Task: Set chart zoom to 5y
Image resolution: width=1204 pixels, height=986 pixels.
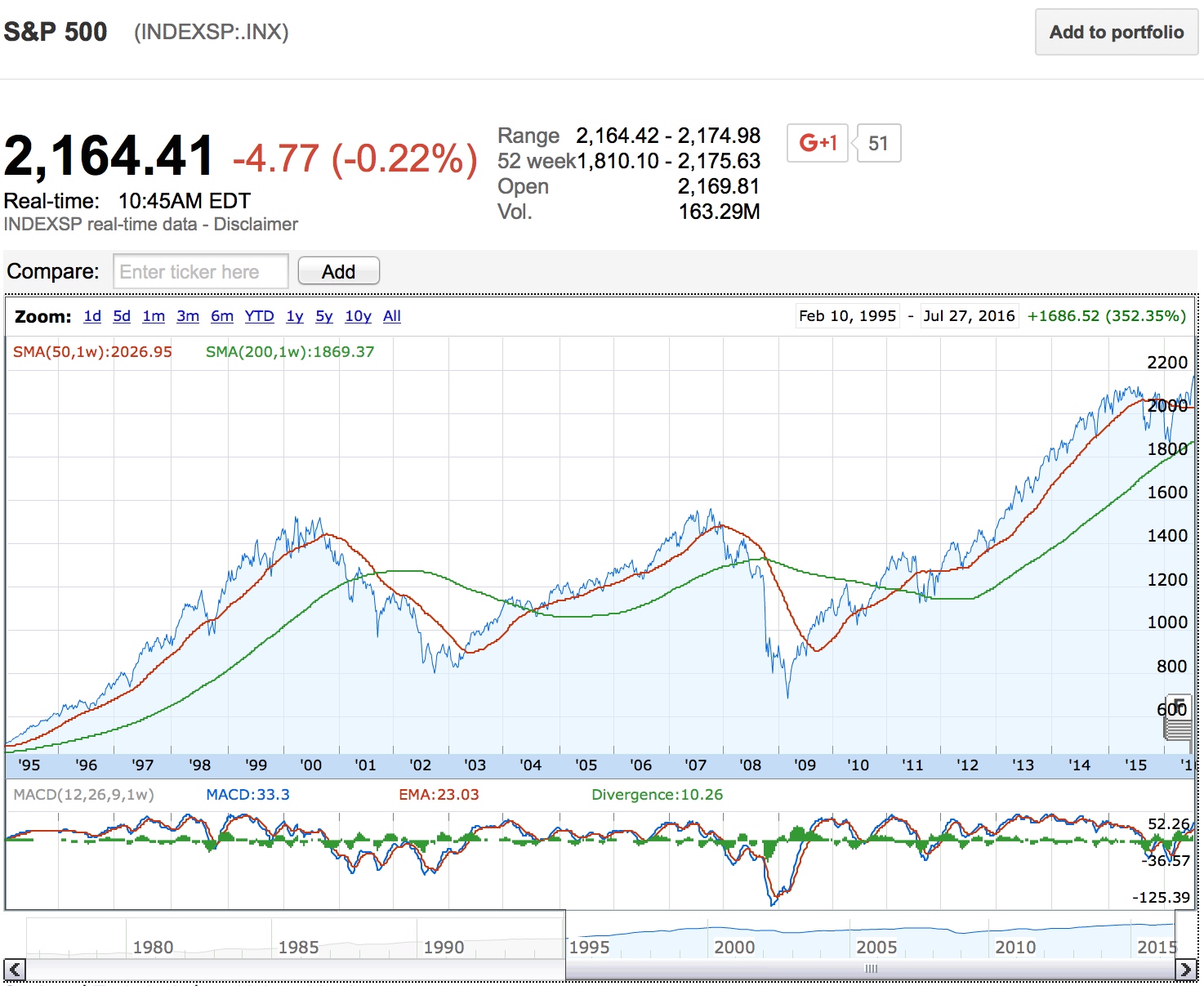Action: click(324, 316)
